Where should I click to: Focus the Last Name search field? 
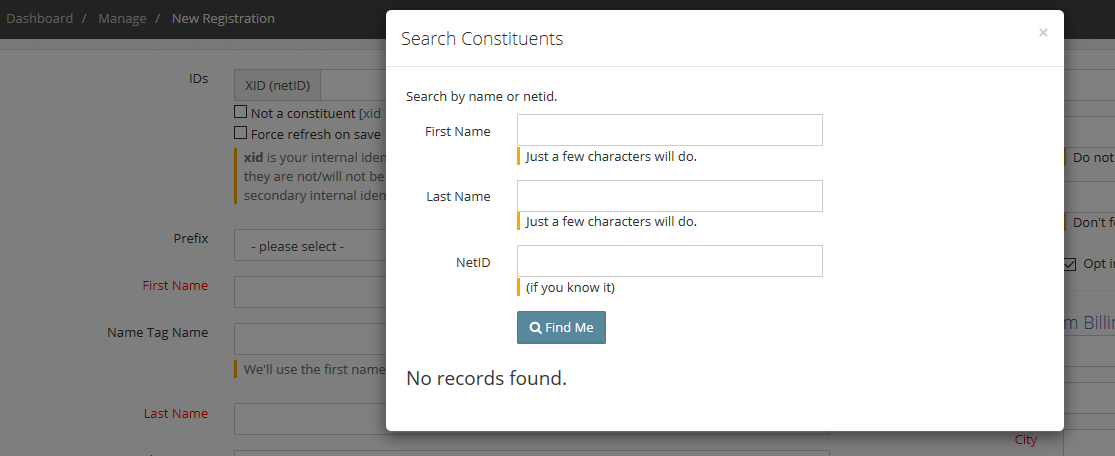(x=669, y=196)
